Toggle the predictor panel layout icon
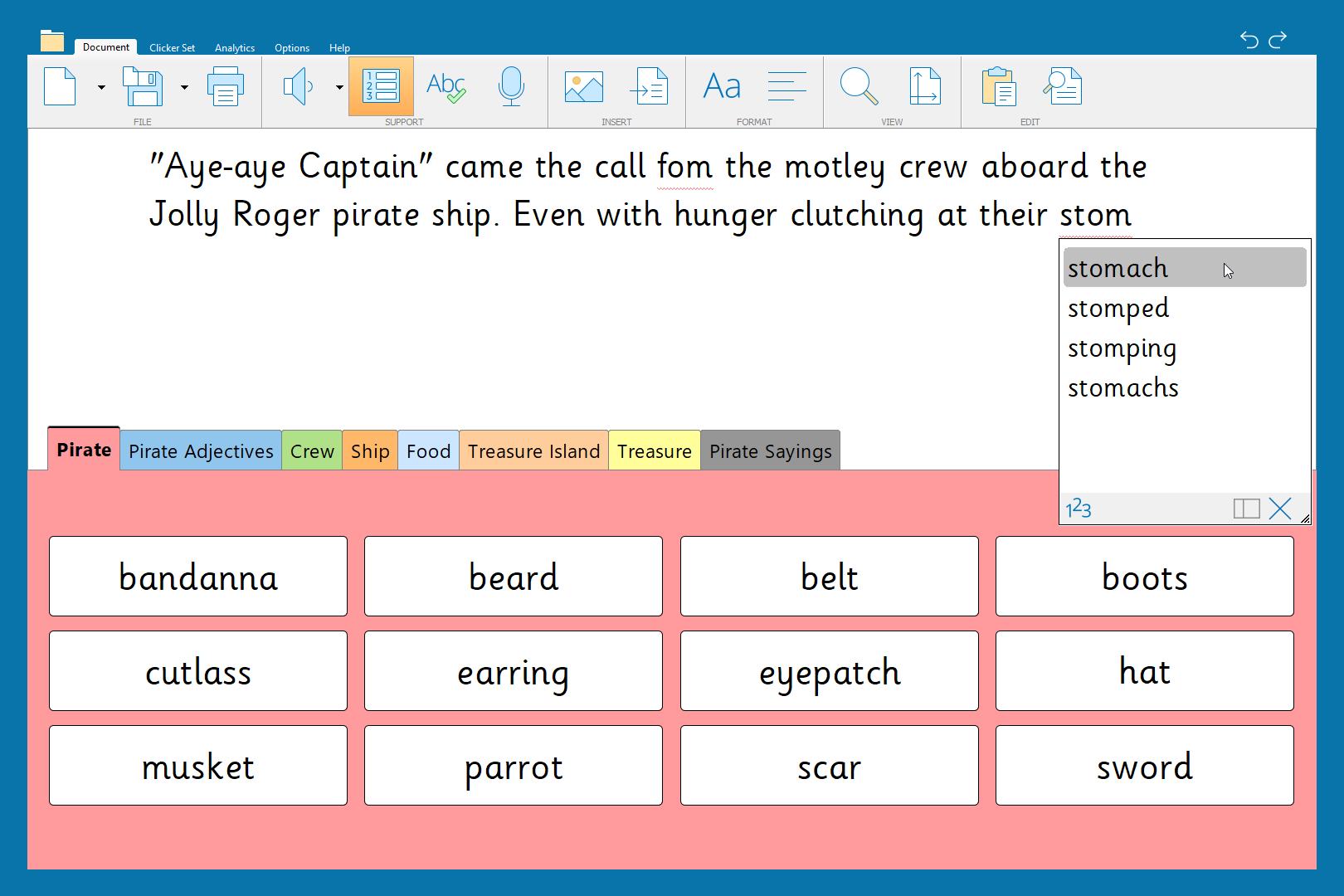The height and width of the screenshot is (896, 1344). [1246, 509]
